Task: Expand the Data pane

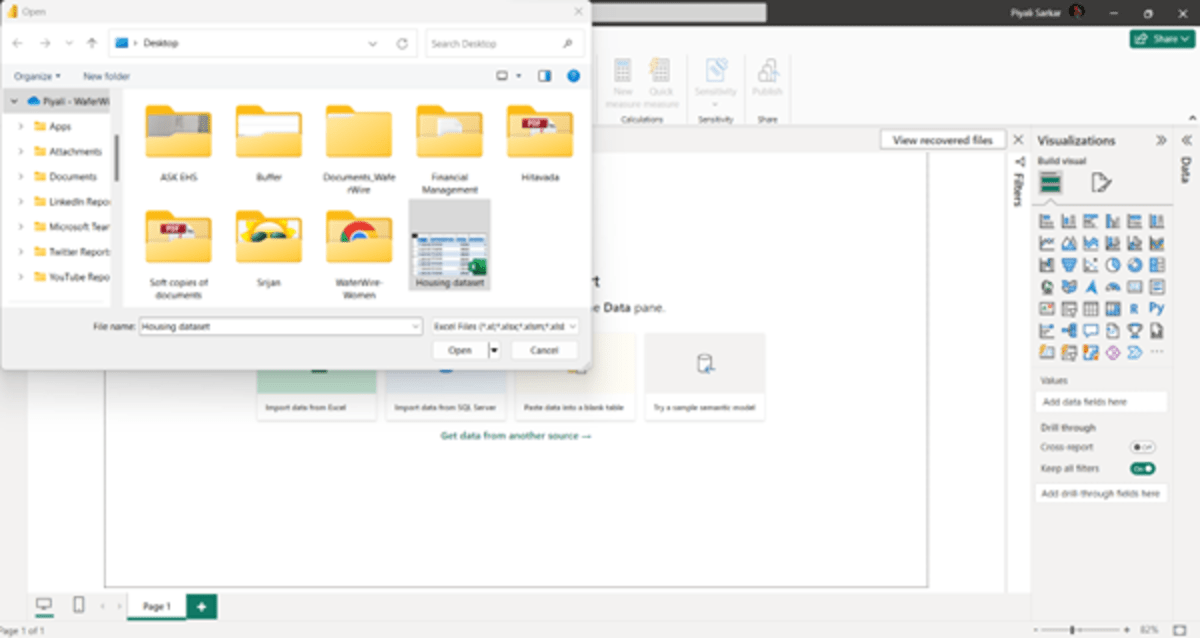Action: pos(1185,141)
